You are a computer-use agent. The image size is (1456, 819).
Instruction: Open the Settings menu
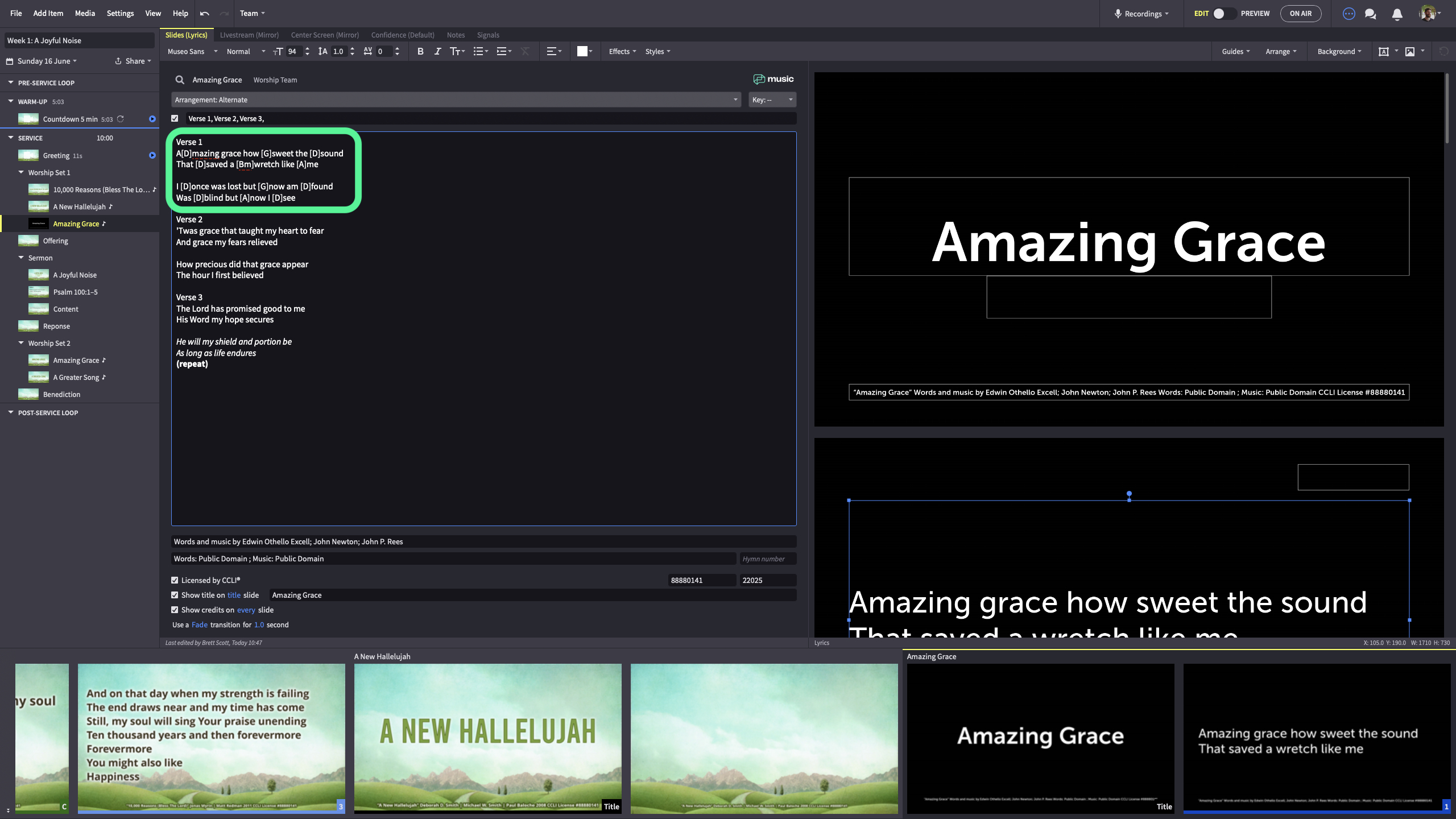[x=121, y=14]
